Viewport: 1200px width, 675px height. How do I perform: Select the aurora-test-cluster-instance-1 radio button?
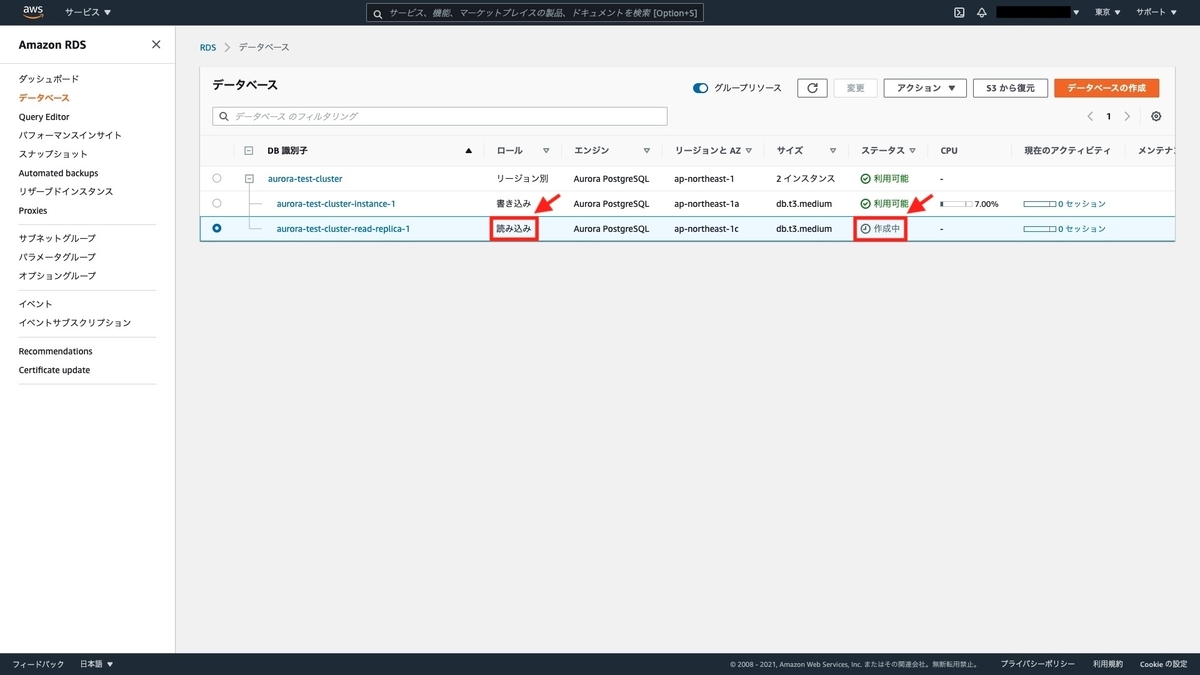[x=217, y=203]
